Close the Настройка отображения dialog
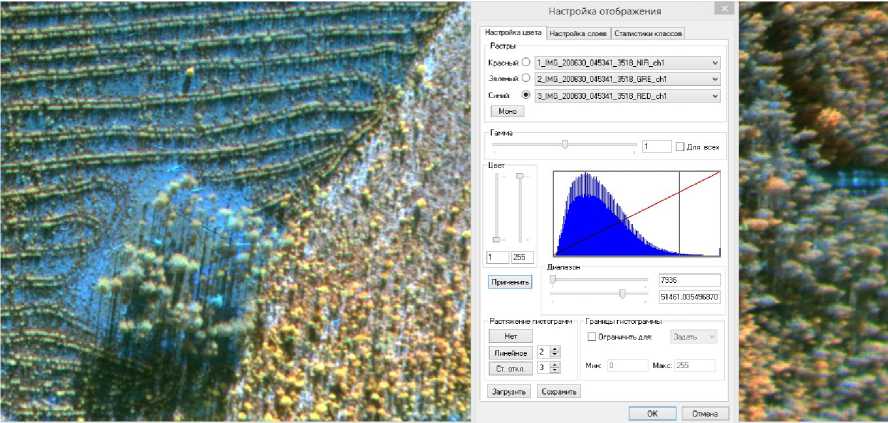This screenshot has width=888, height=423. pyautogui.click(x=724, y=8)
